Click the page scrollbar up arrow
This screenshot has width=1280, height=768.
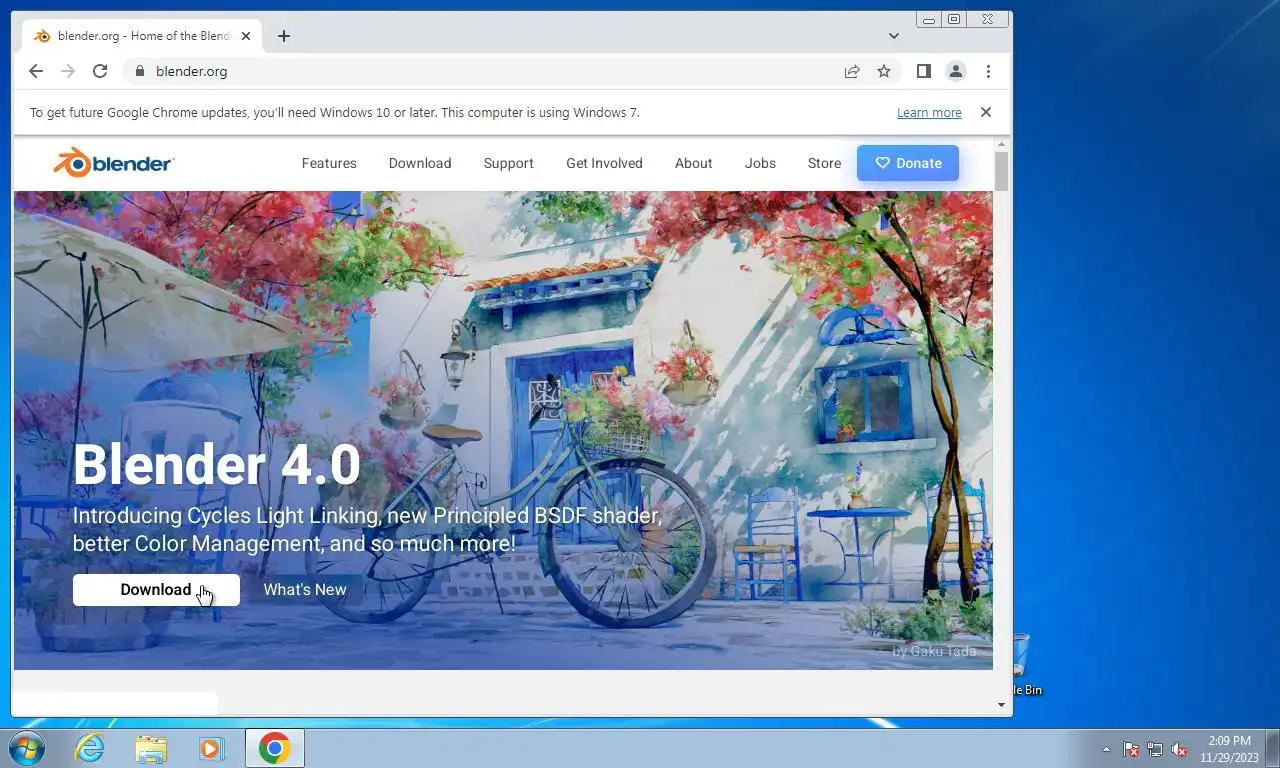coord(1002,145)
